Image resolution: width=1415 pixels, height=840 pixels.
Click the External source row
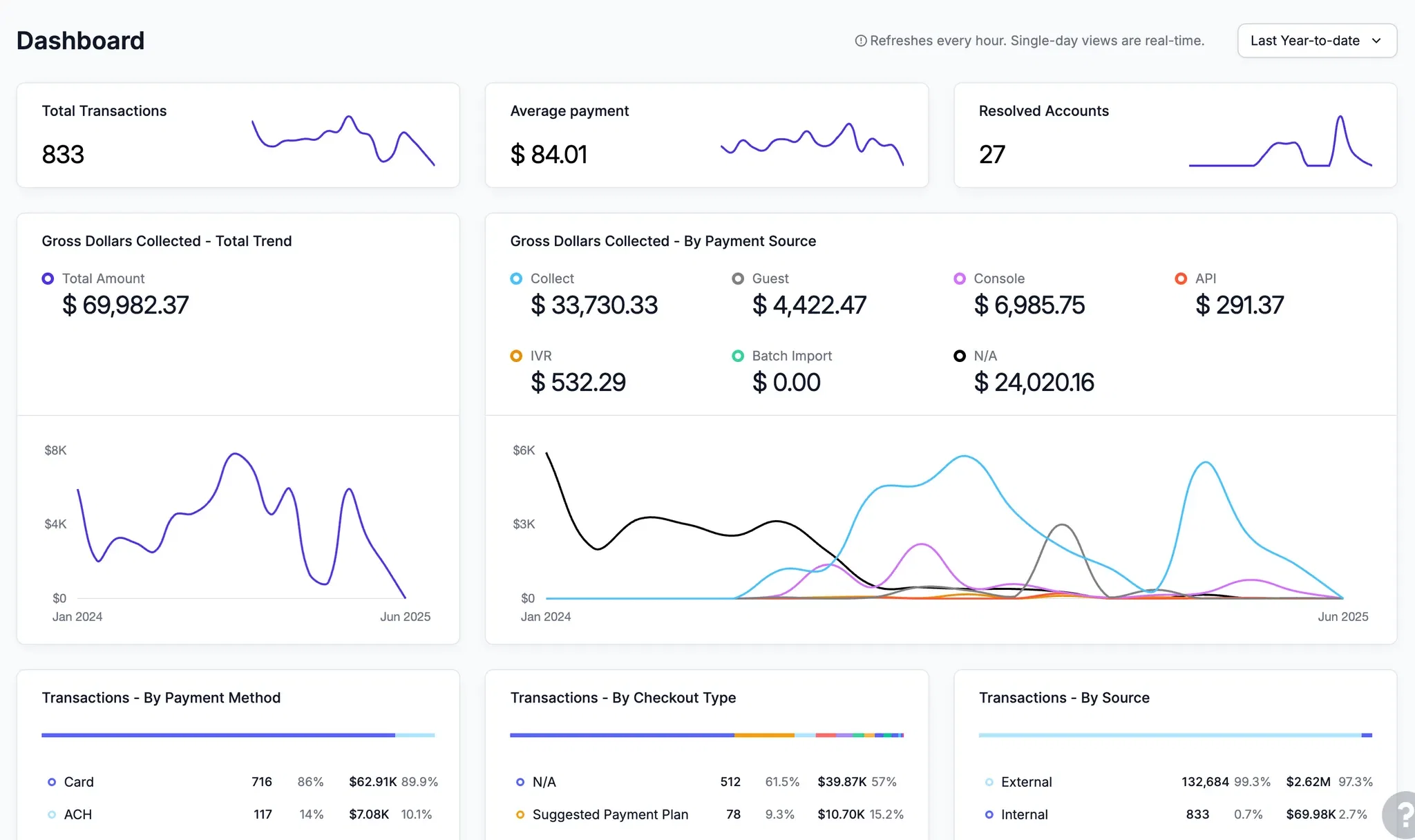coord(1176,782)
